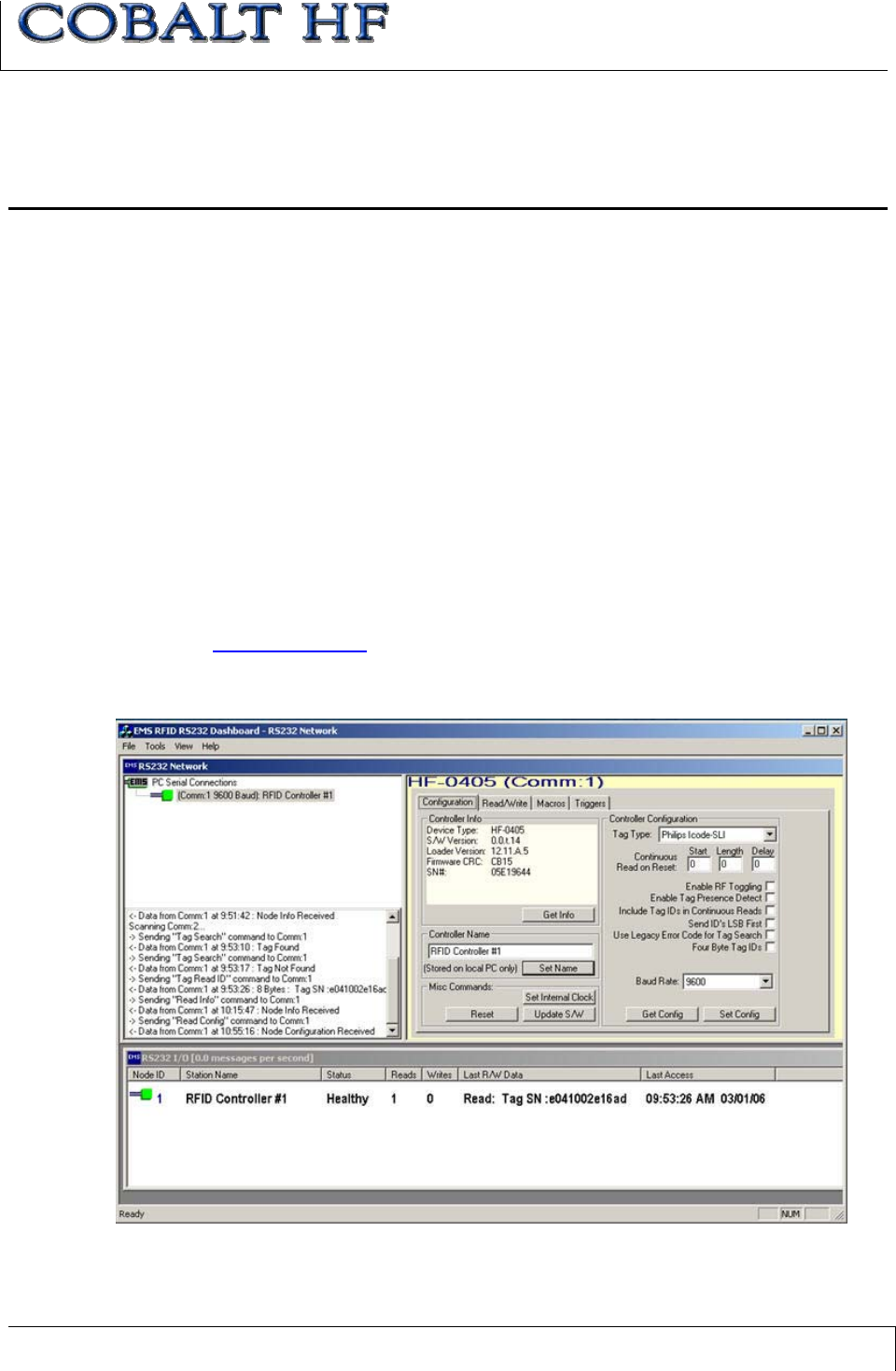Image resolution: width=896 pixels, height=1371 pixels.
Task: Select PC Serial Connections tree root
Action: 194,782
